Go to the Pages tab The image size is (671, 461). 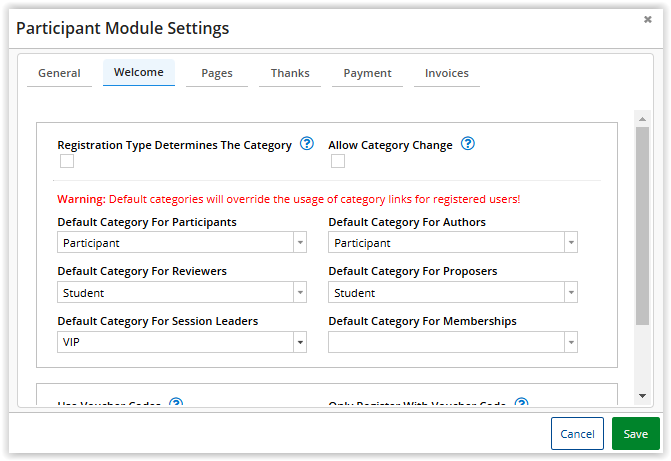pos(217,73)
